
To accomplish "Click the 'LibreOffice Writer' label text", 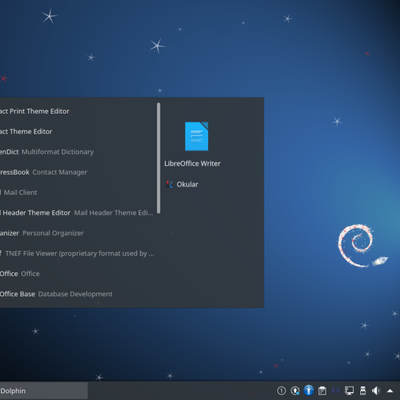I will pyautogui.click(x=192, y=164).
